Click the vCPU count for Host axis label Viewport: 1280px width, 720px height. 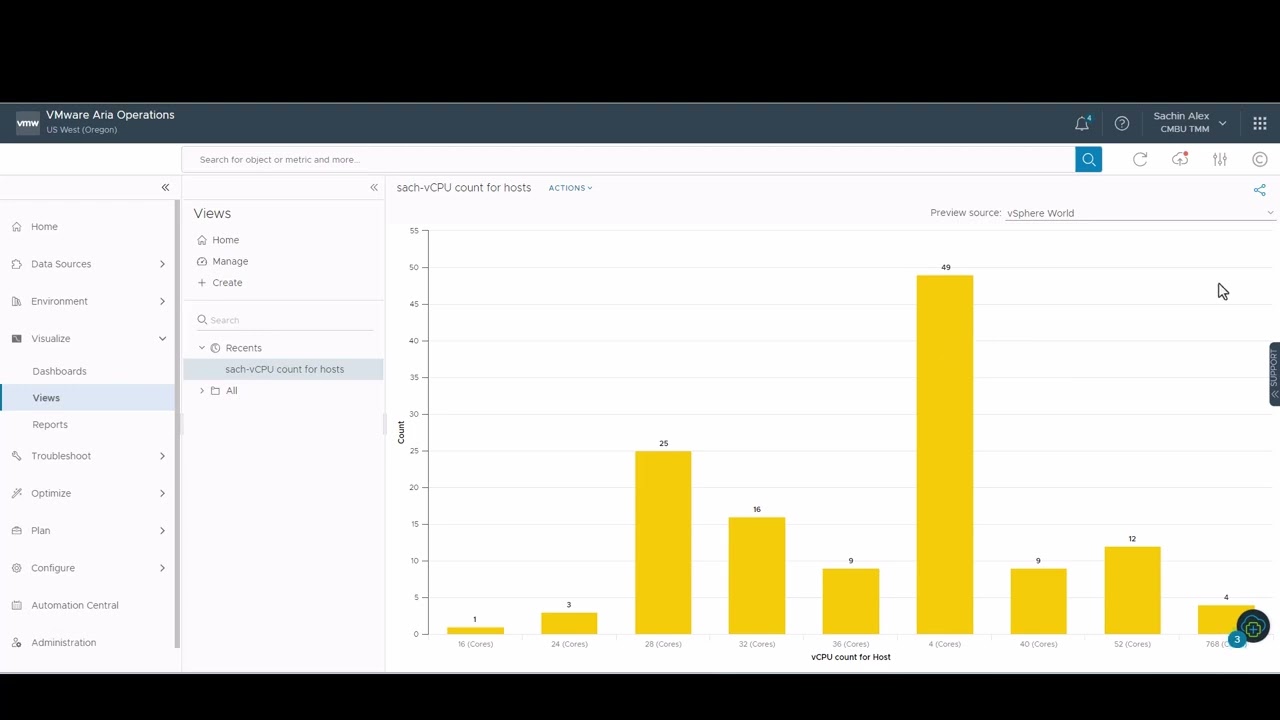click(x=851, y=657)
